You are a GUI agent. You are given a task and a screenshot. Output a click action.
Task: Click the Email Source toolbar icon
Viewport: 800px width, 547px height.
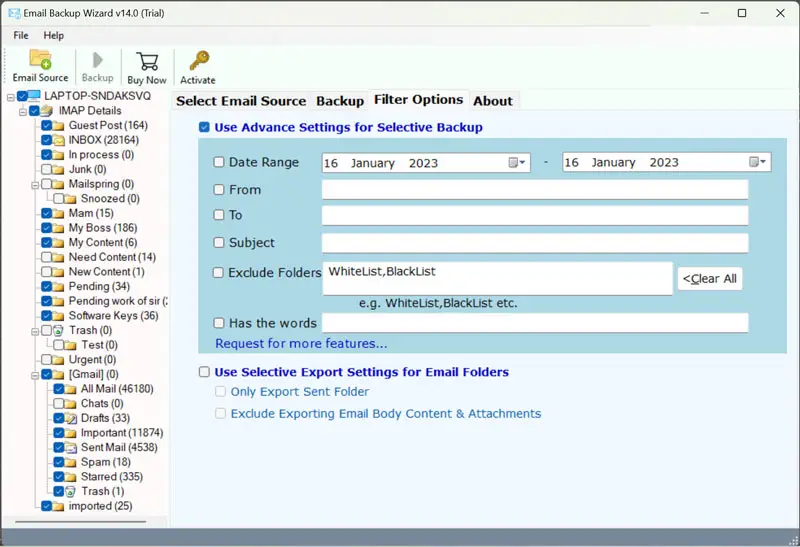pos(40,60)
